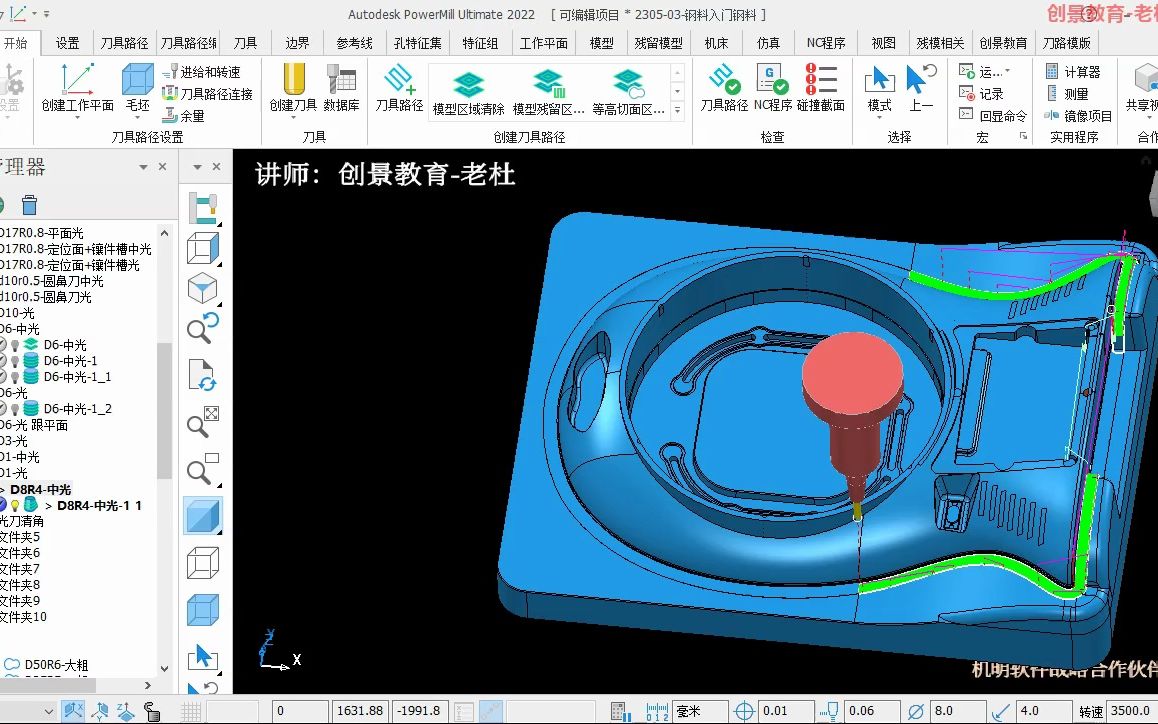This screenshot has width=1158, height=724.
Task: Click the tool diameter icon in status bar
Action: pos(915,711)
